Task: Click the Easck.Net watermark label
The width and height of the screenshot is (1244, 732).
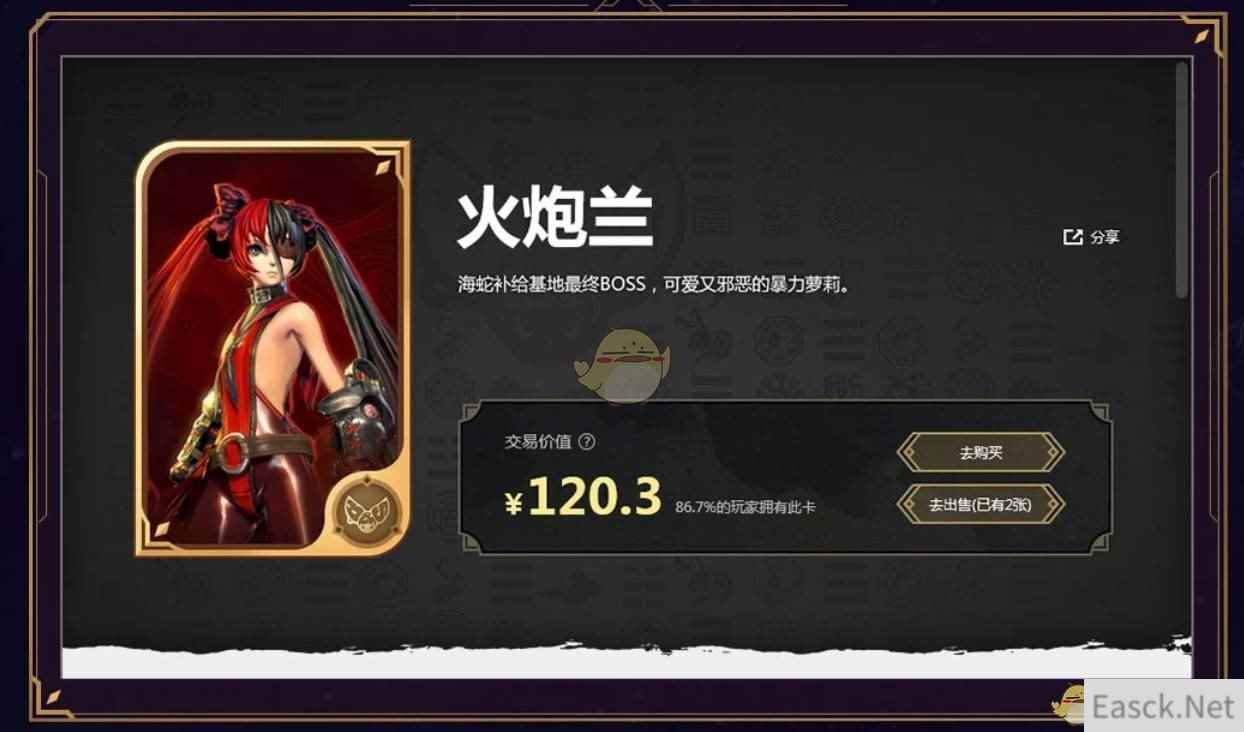Action: [1164, 707]
